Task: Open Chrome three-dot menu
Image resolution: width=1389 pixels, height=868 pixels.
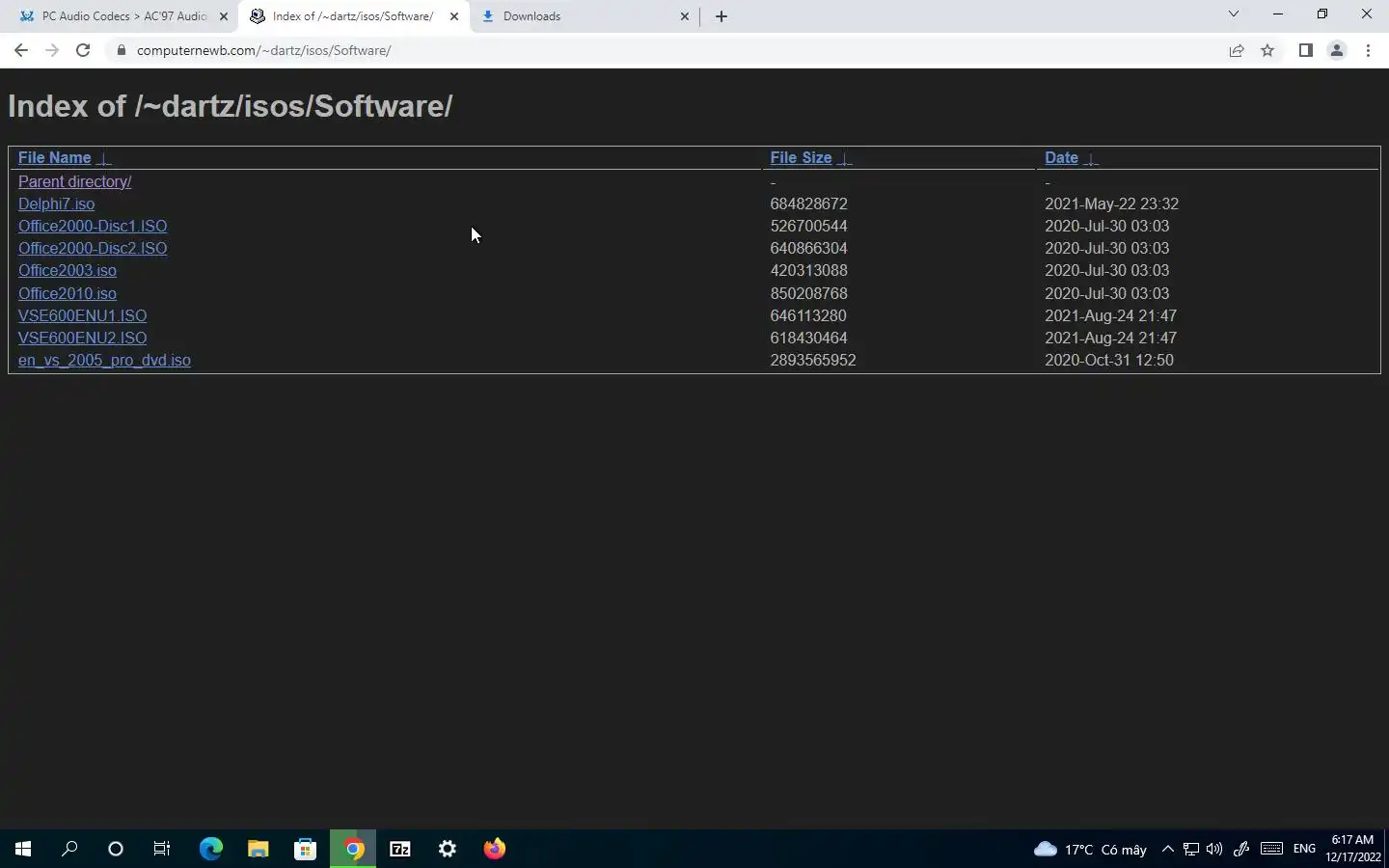Action: (x=1368, y=50)
